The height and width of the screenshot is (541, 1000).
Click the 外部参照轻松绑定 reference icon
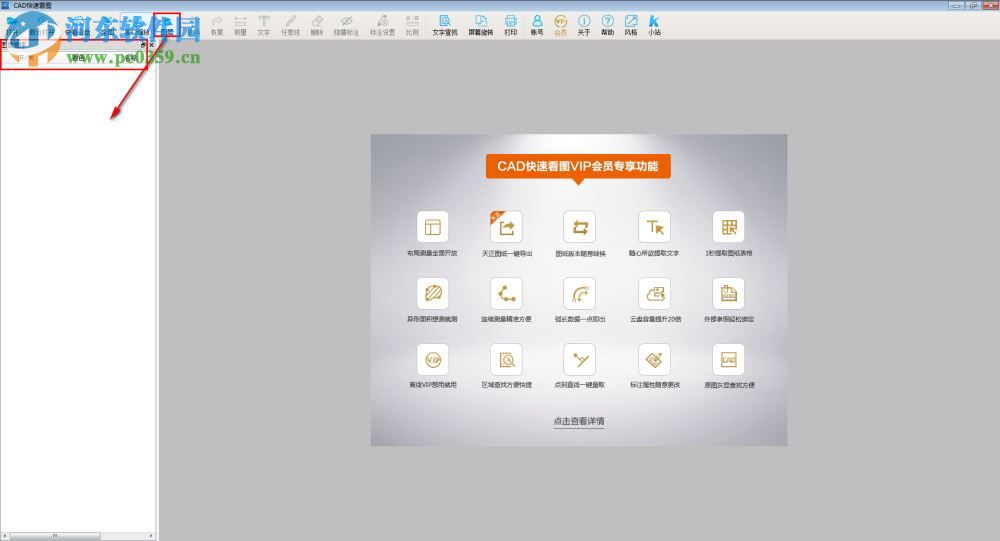pos(728,293)
